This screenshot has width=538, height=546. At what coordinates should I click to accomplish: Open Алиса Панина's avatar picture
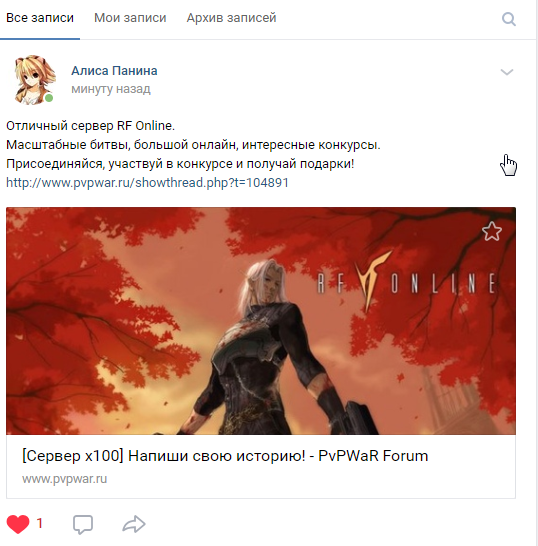tap(34, 80)
